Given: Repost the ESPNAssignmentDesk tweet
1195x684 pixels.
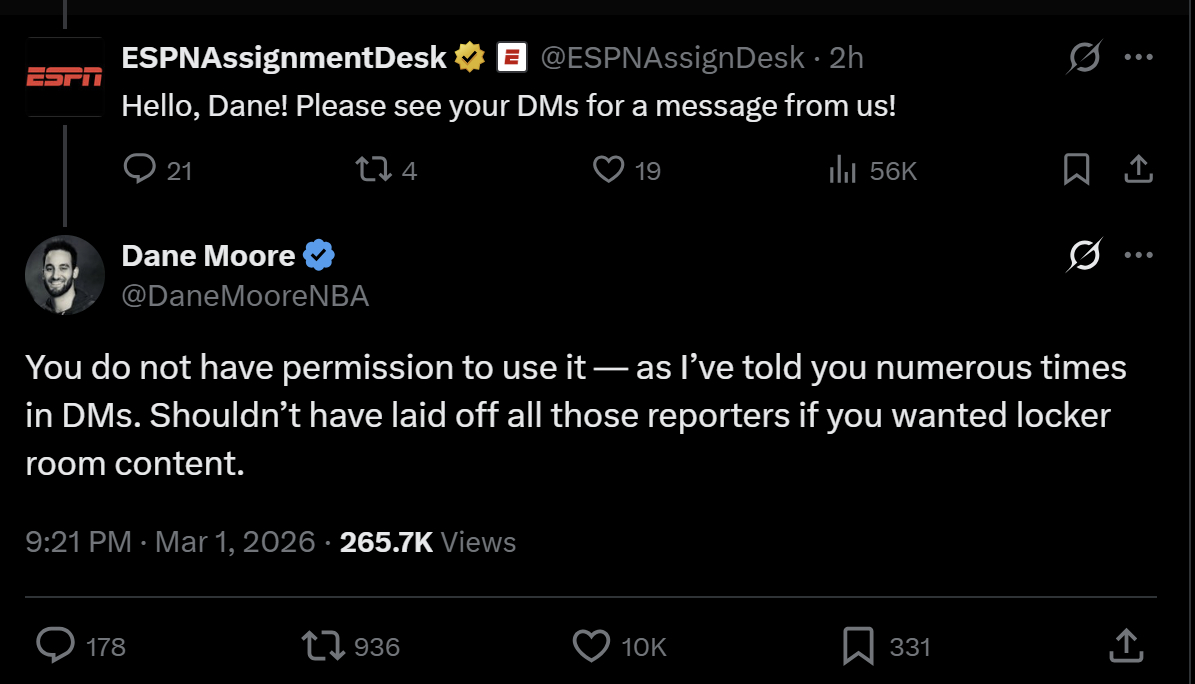Looking at the screenshot, I should (x=374, y=171).
